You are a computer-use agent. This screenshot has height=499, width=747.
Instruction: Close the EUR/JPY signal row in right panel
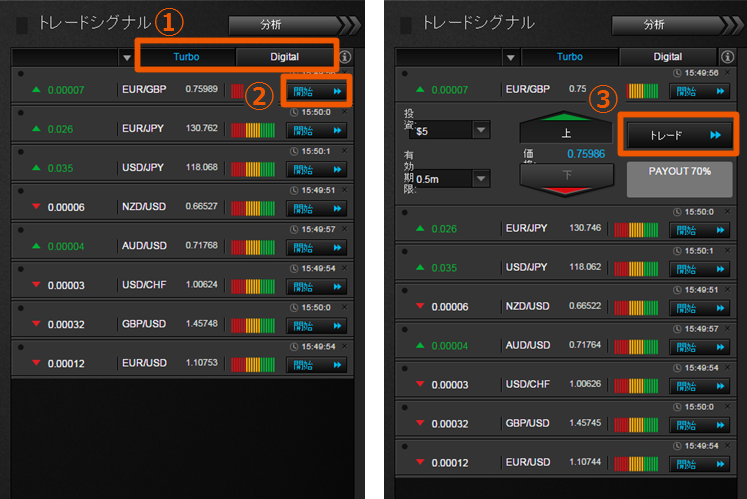tap(727, 211)
